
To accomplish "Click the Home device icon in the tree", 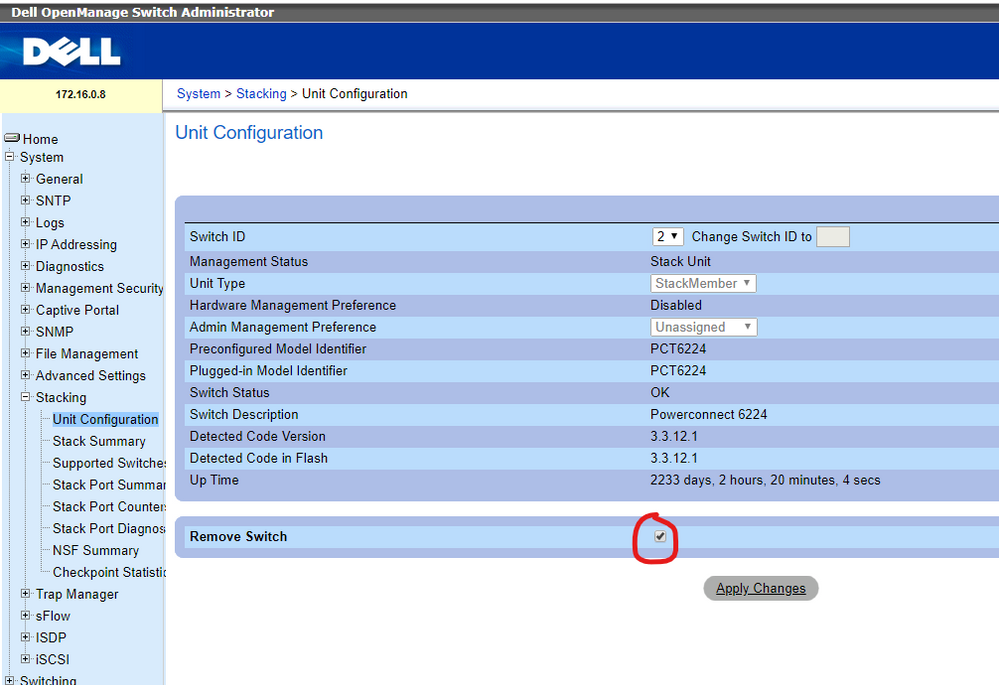I will (x=11, y=138).
